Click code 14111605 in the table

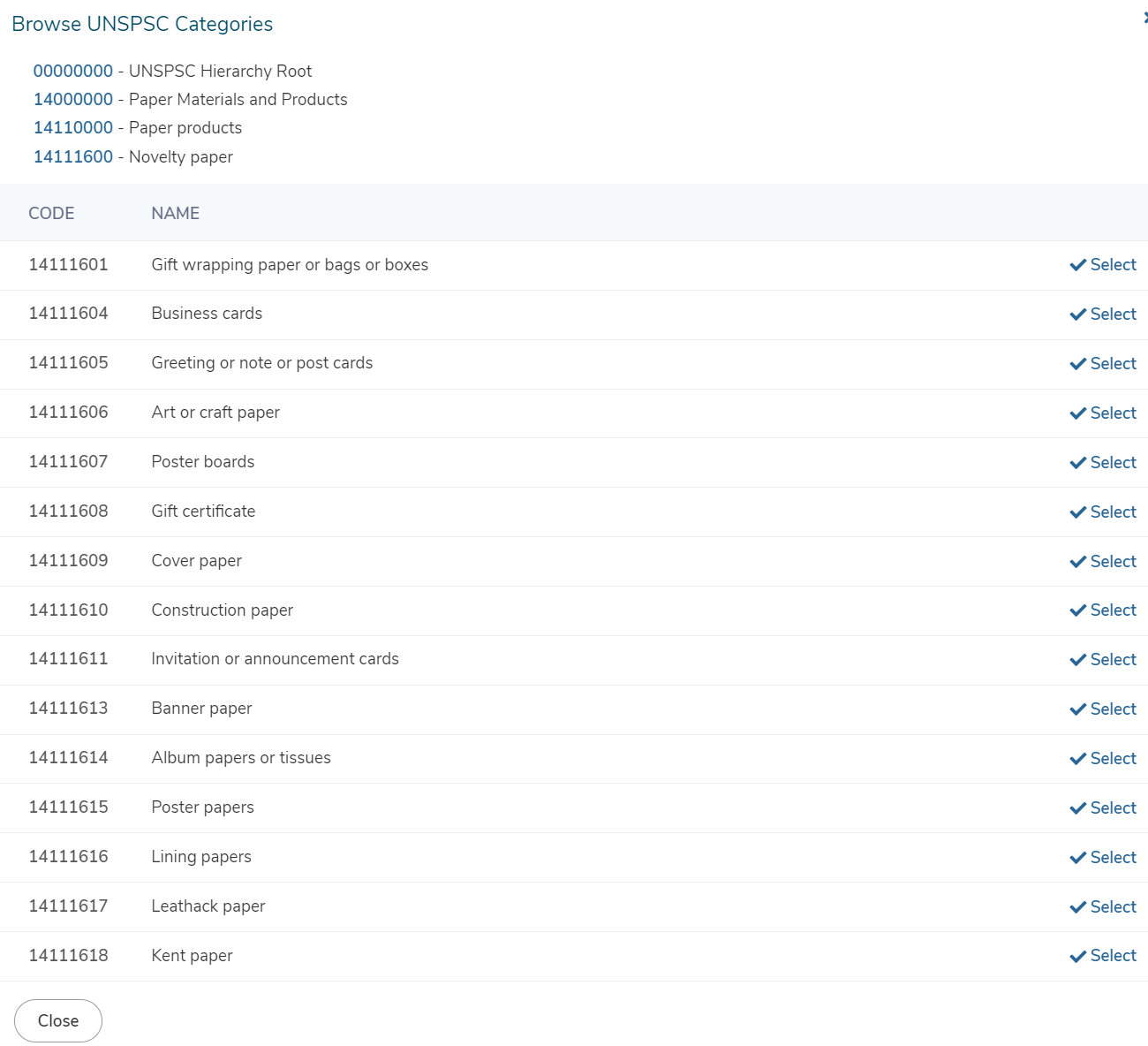point(68,362)
